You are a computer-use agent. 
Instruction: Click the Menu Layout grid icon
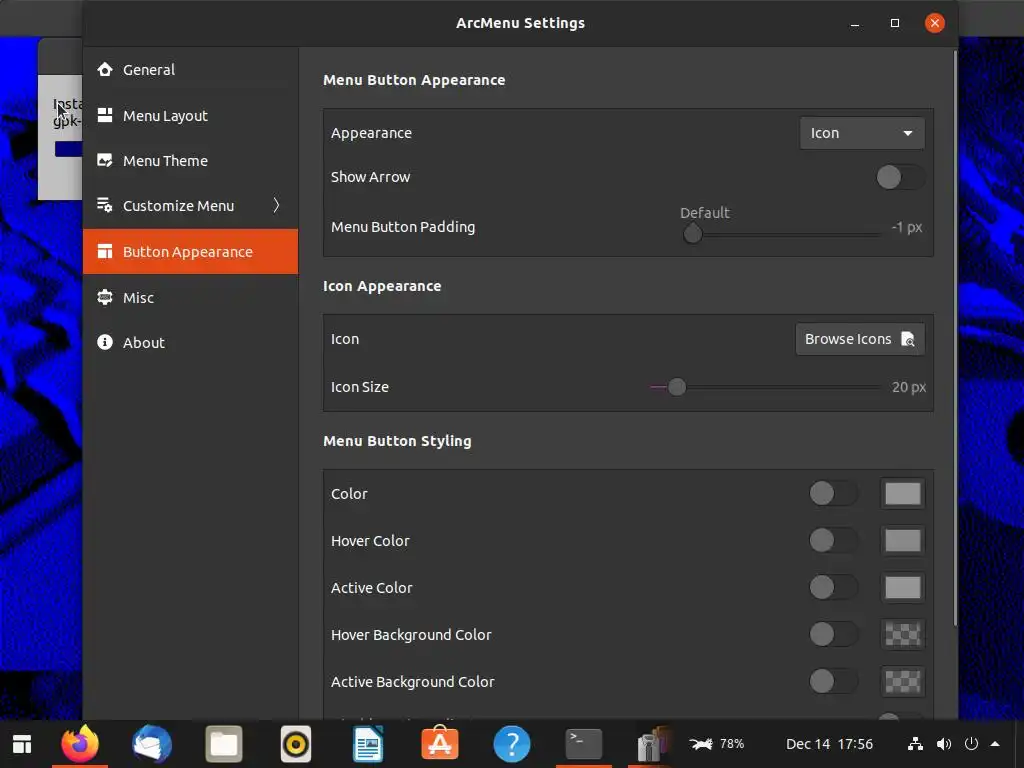[x=104, y=116]
